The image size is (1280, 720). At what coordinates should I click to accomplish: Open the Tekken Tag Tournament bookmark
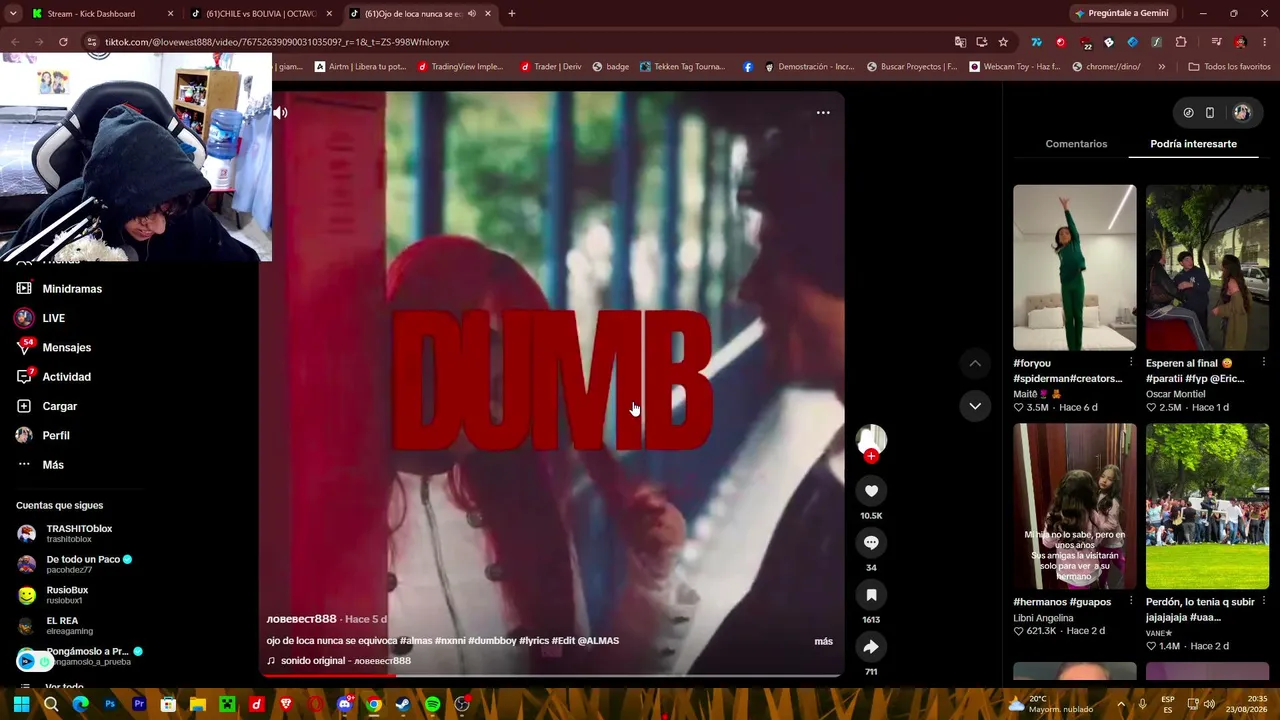(x=682, y=67)
